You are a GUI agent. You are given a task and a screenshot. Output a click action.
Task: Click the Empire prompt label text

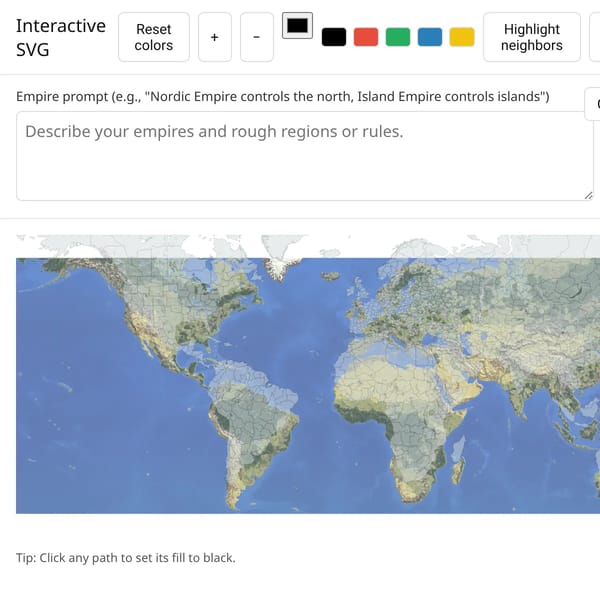[283, 96]
